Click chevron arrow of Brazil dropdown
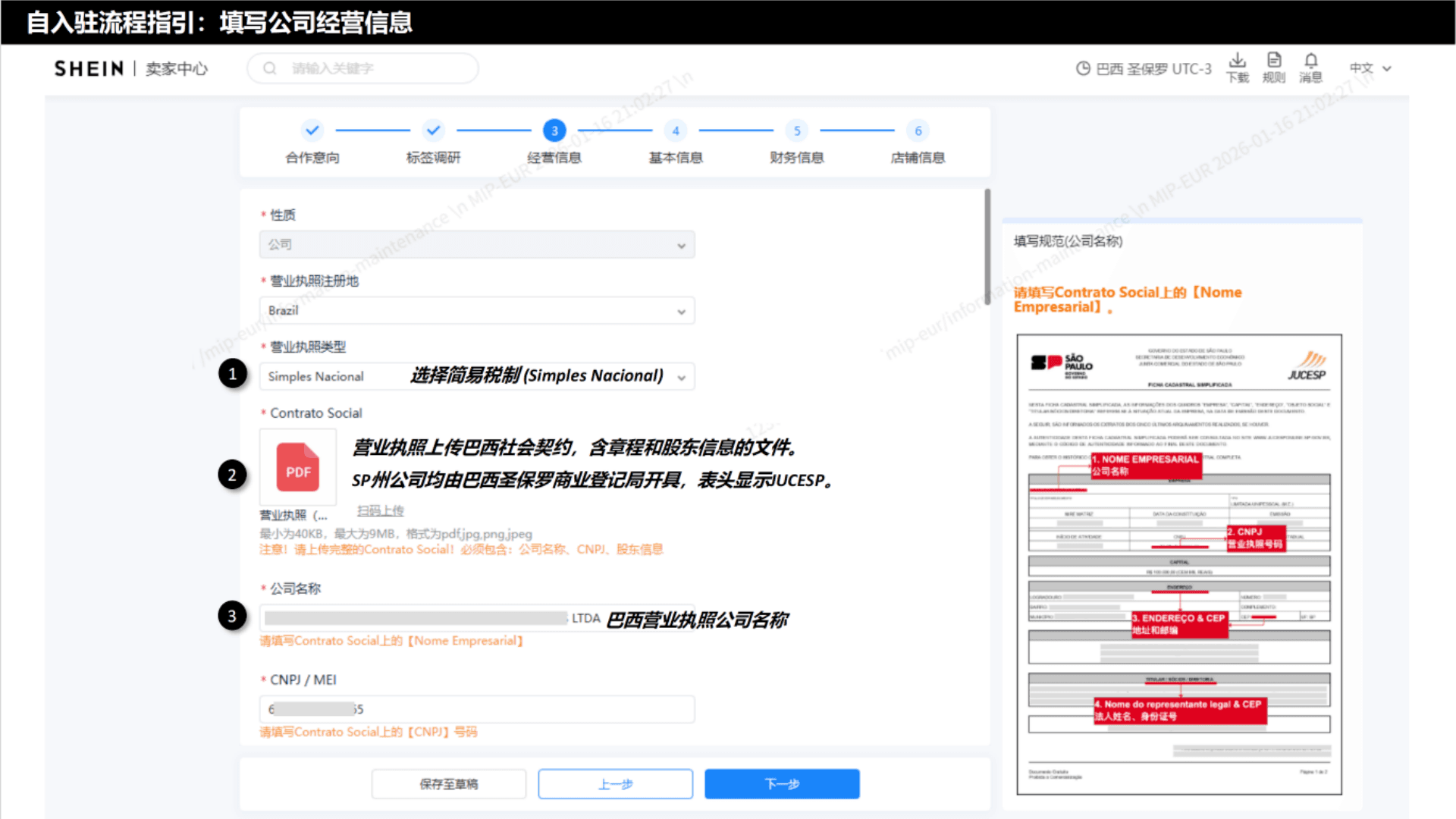 click(x=681, y=312)
